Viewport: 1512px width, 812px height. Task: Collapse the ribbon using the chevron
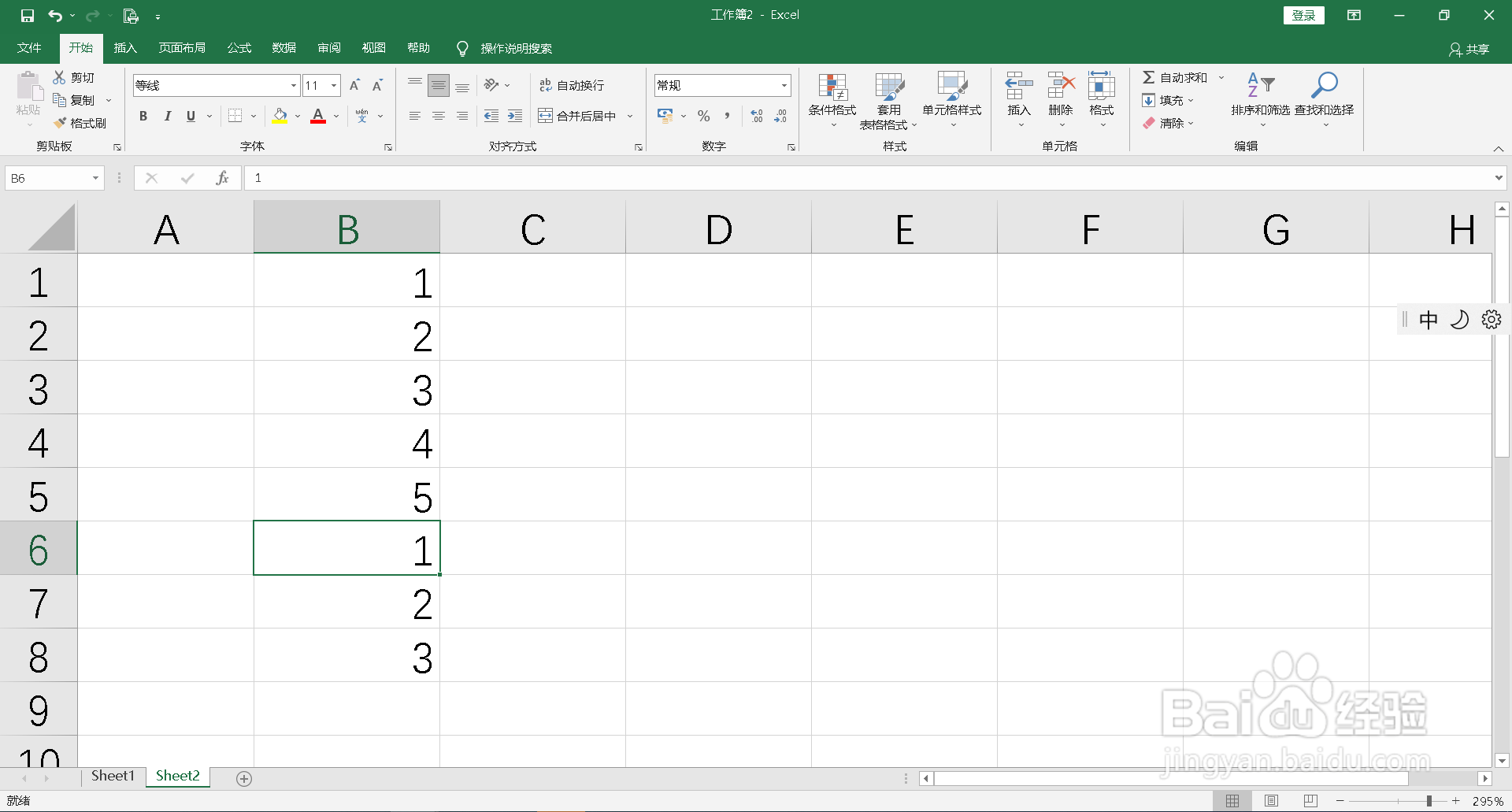(1499, 149)
